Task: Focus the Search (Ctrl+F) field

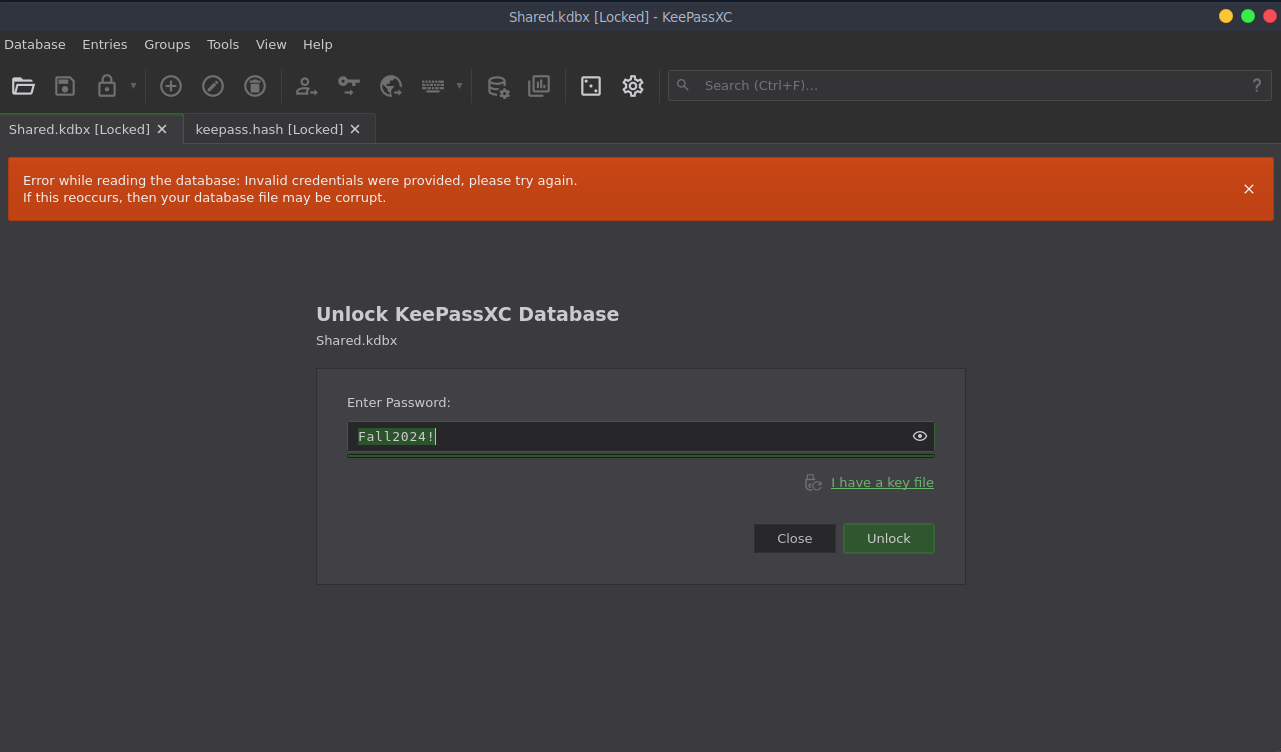Action: [x=970, y=85]
